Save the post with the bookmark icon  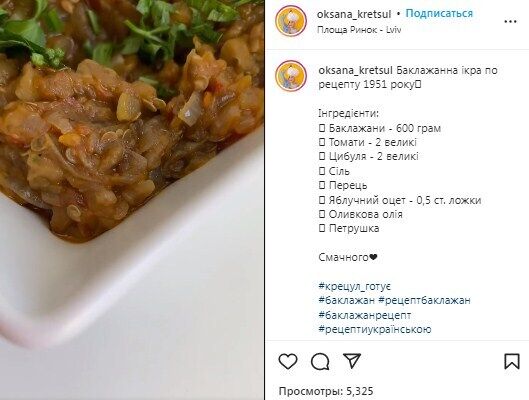(511, 361)
